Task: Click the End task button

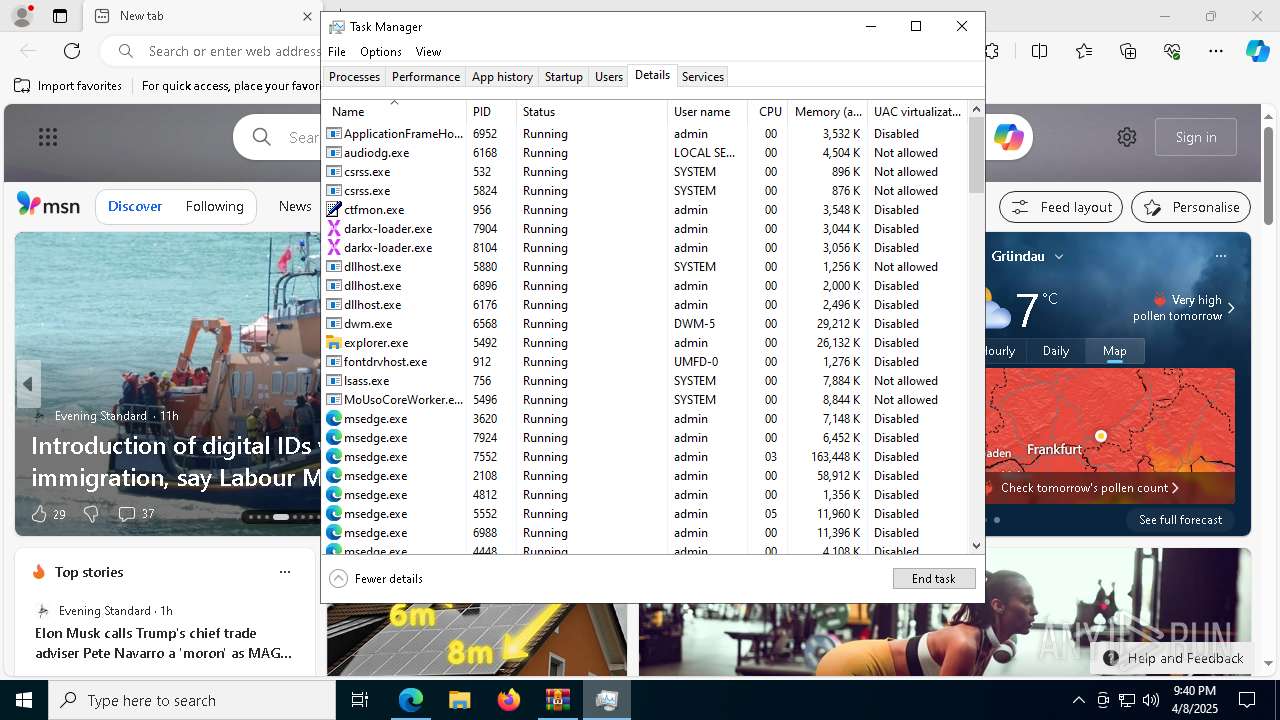Action: [934, 579]
